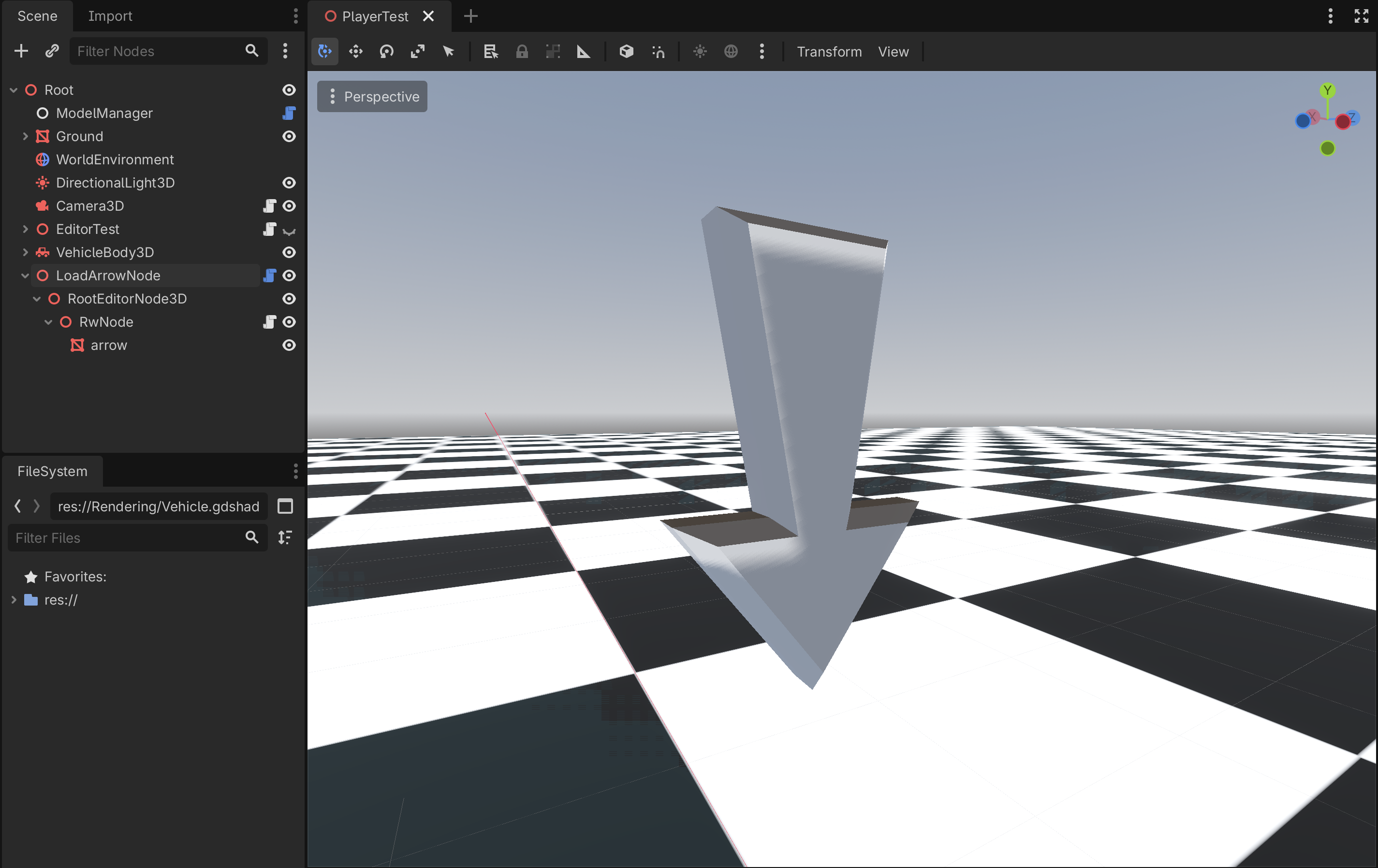1378x868 pixels.
Task: Enable Ruler mode in the 3D toolbar
Action: tap(584, 52)
